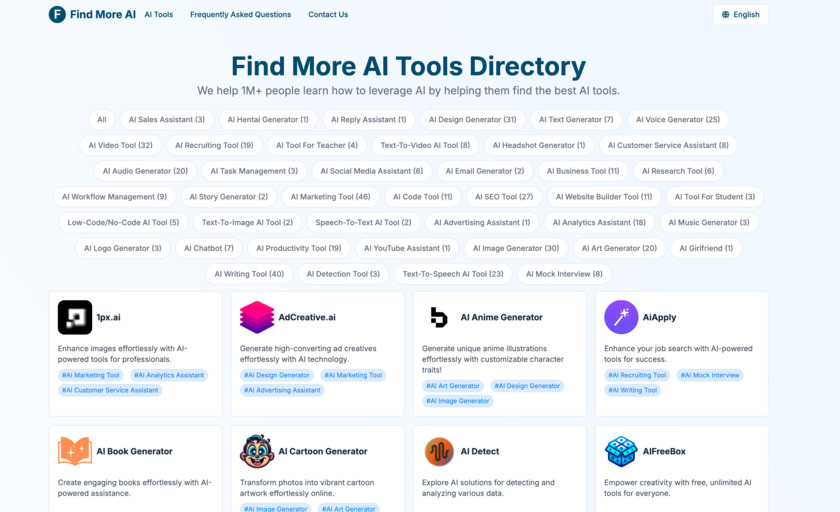This screenshot has height=512, width=840.
Task: Open the AdCreative.ai tool title
Action: [x=307, y=317]
